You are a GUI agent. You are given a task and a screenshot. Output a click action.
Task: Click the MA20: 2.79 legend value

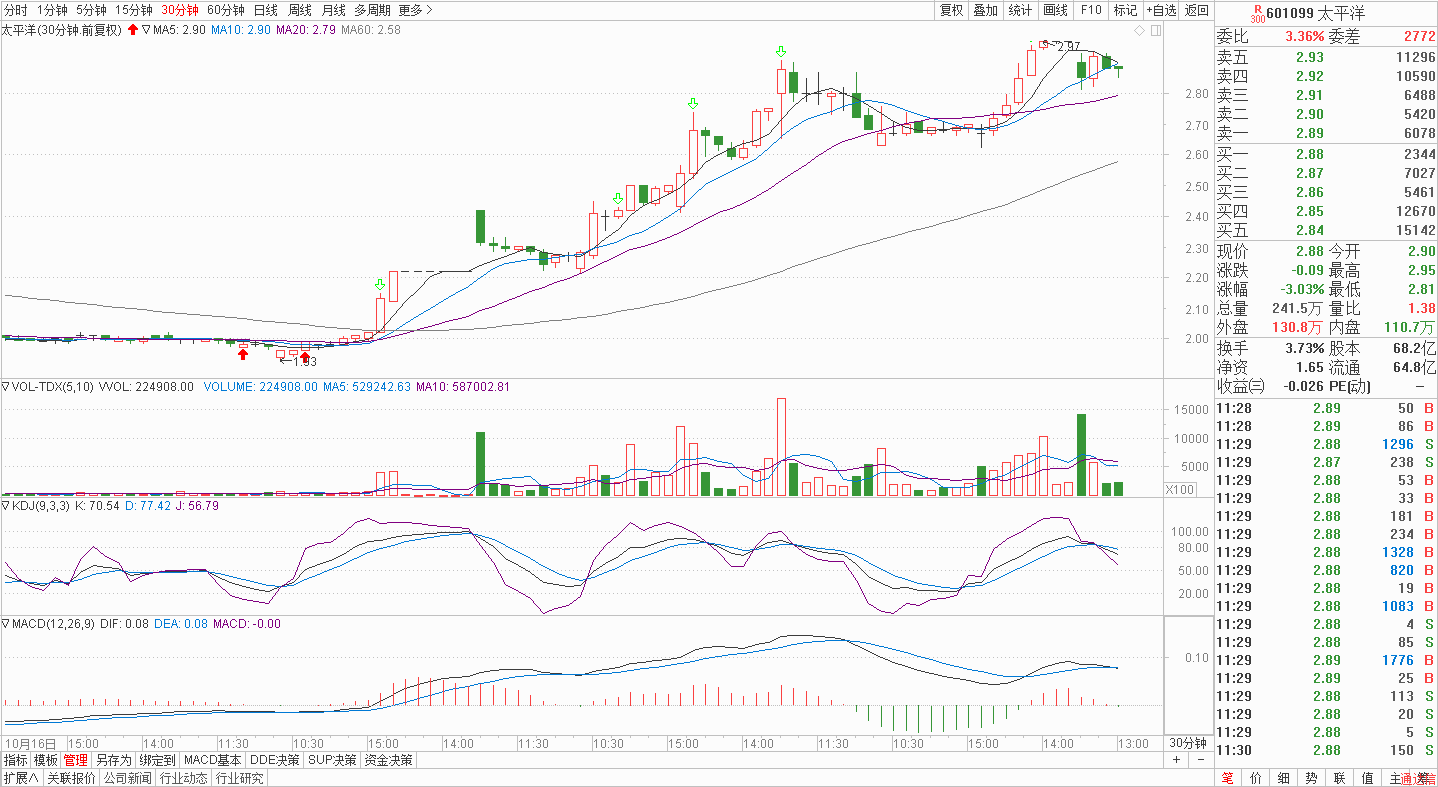[x=306, y=30]
